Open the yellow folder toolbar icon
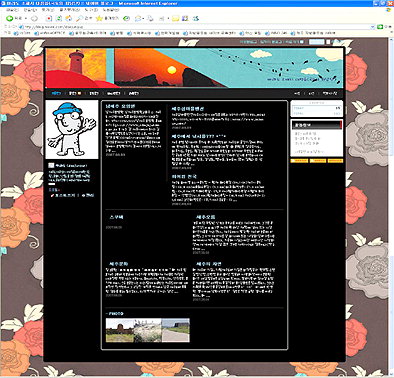 coord(176,18)
